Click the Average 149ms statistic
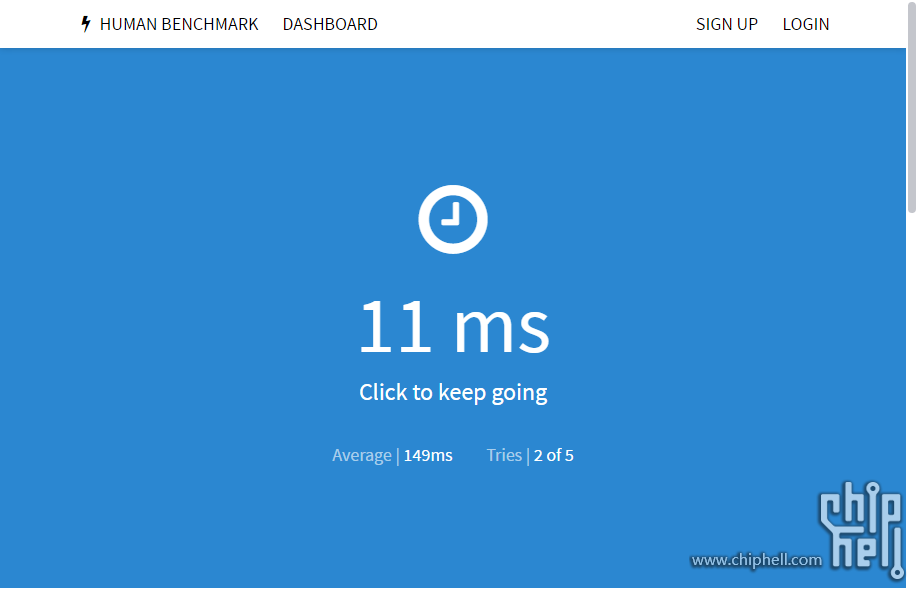 pyautogui.click(x=392, y=455)
